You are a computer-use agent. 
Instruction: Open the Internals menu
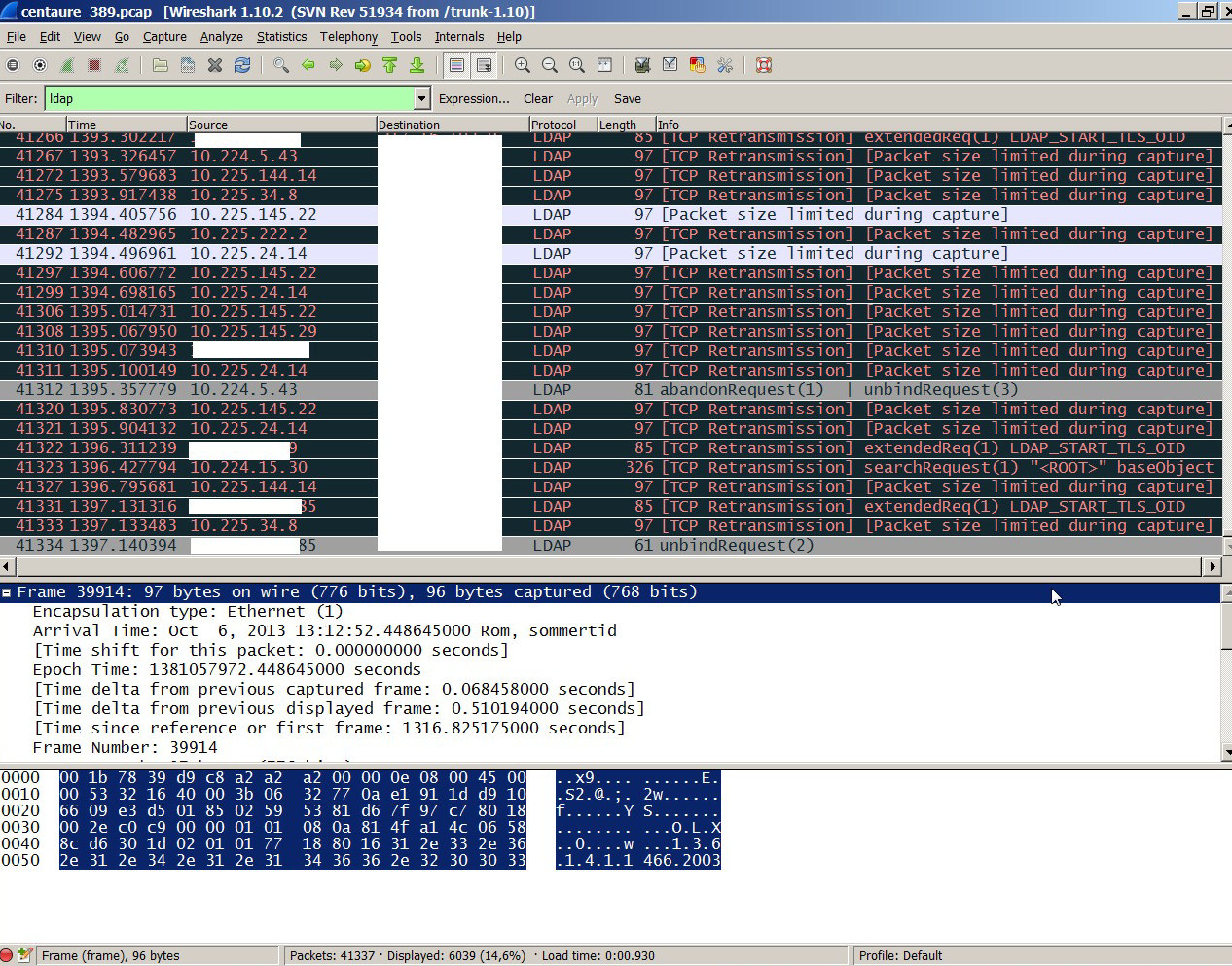(459, 37)
